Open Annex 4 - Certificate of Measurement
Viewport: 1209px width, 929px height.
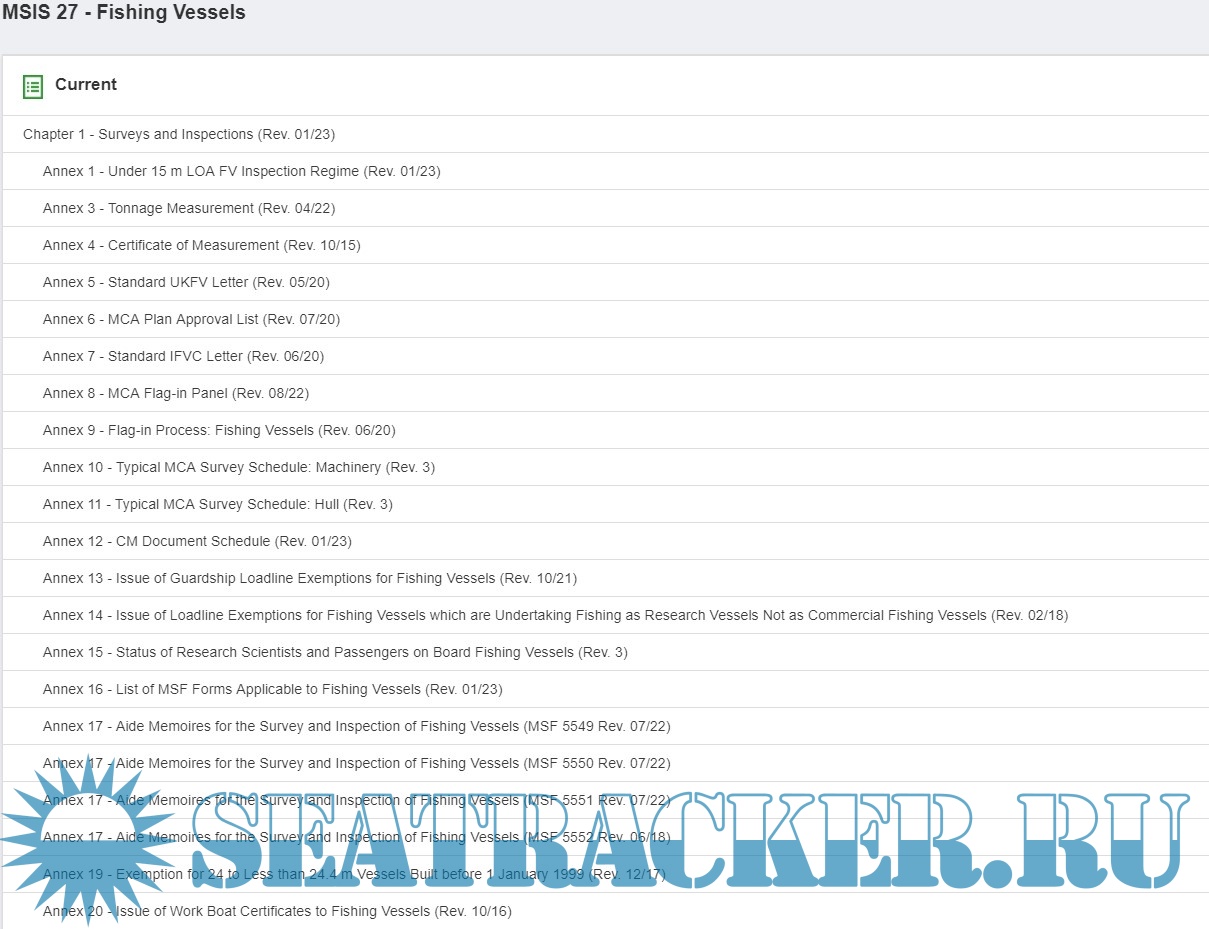tap(201, 245)
